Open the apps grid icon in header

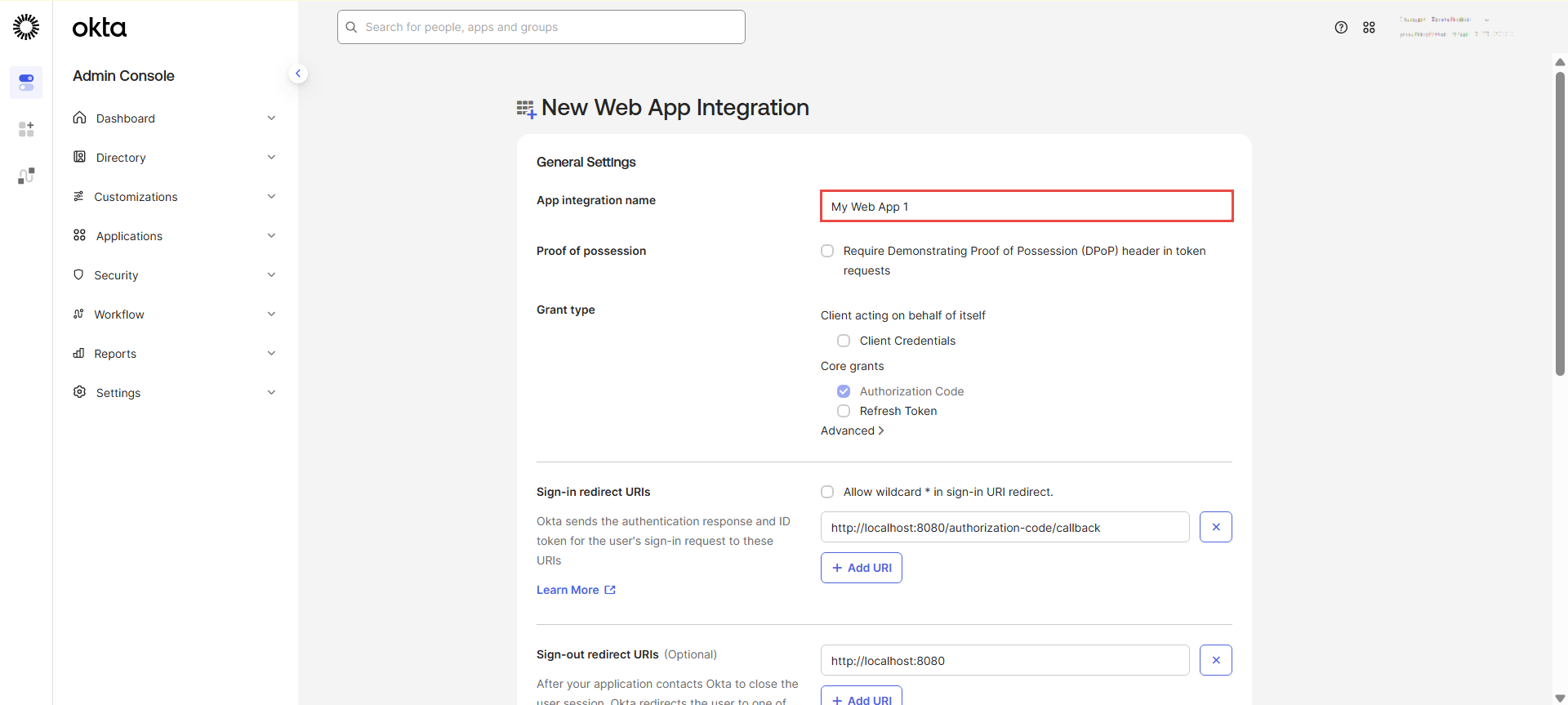click(1369, 27)
